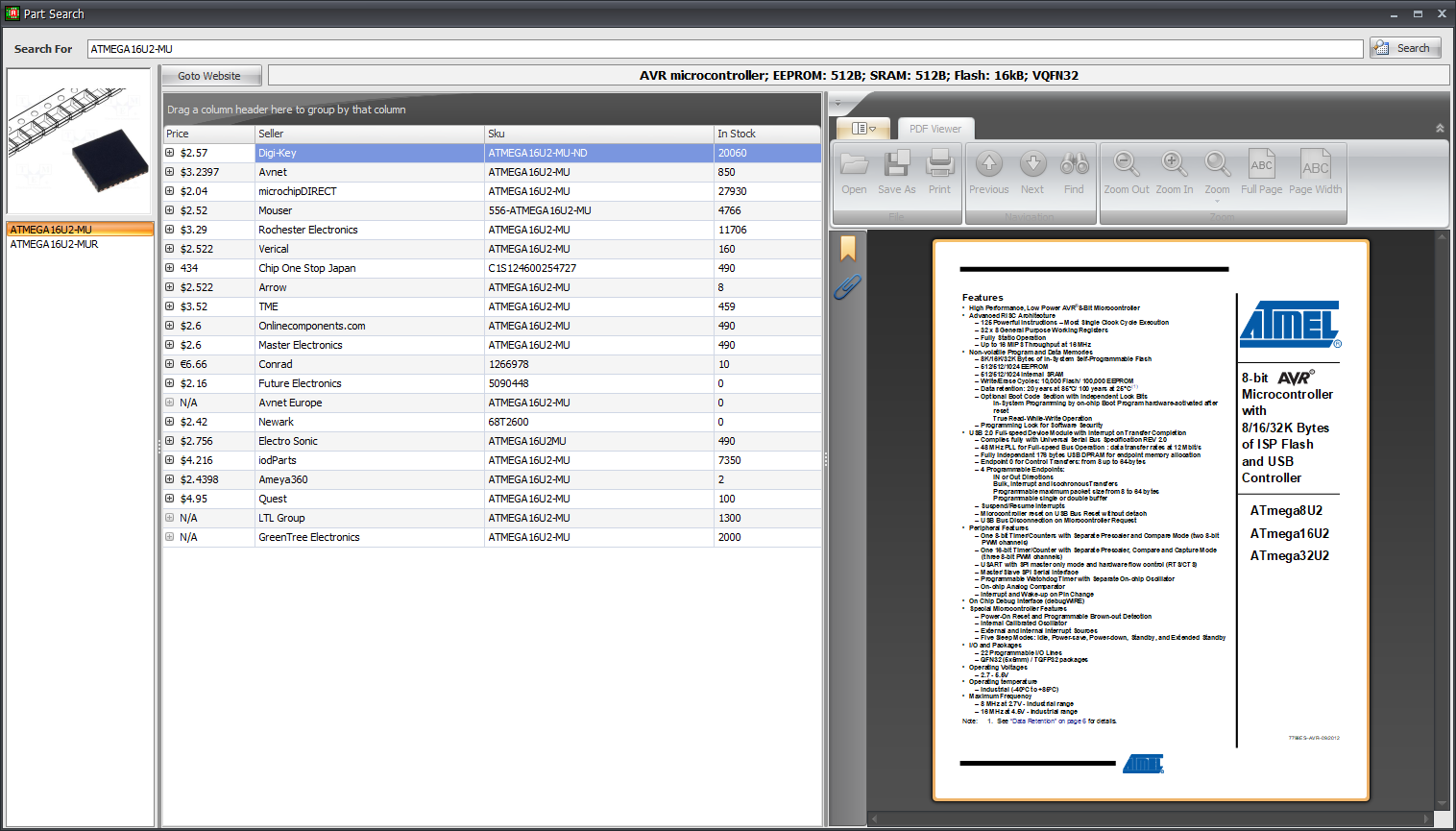Maximize the Part Search window
The image size is (1456, 831).
click(1418, 13)
